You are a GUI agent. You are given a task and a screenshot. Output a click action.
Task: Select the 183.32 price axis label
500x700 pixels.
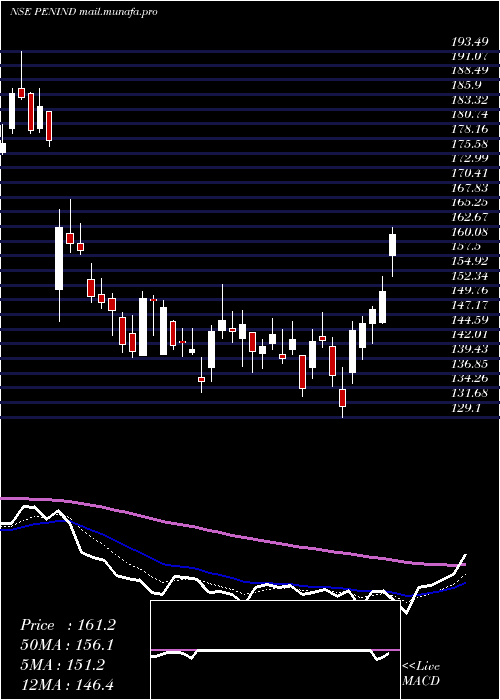(469, 100)
